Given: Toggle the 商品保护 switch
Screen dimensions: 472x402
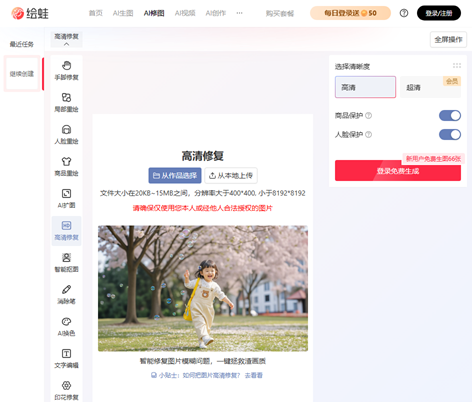Looking at the screenshot, I should pyautogui.click(x=450, y=116).
